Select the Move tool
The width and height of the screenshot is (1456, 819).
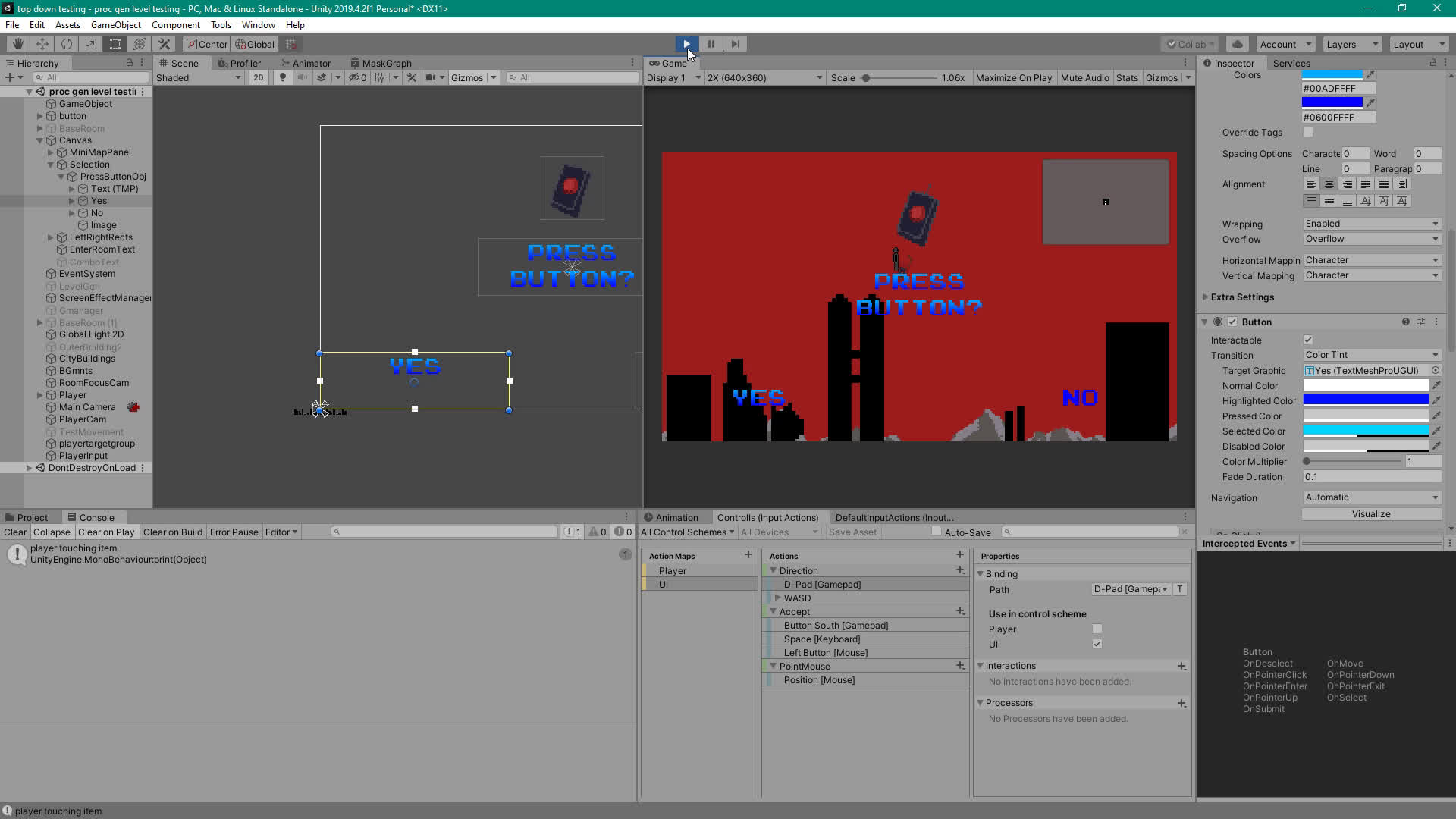click(42, 44)
